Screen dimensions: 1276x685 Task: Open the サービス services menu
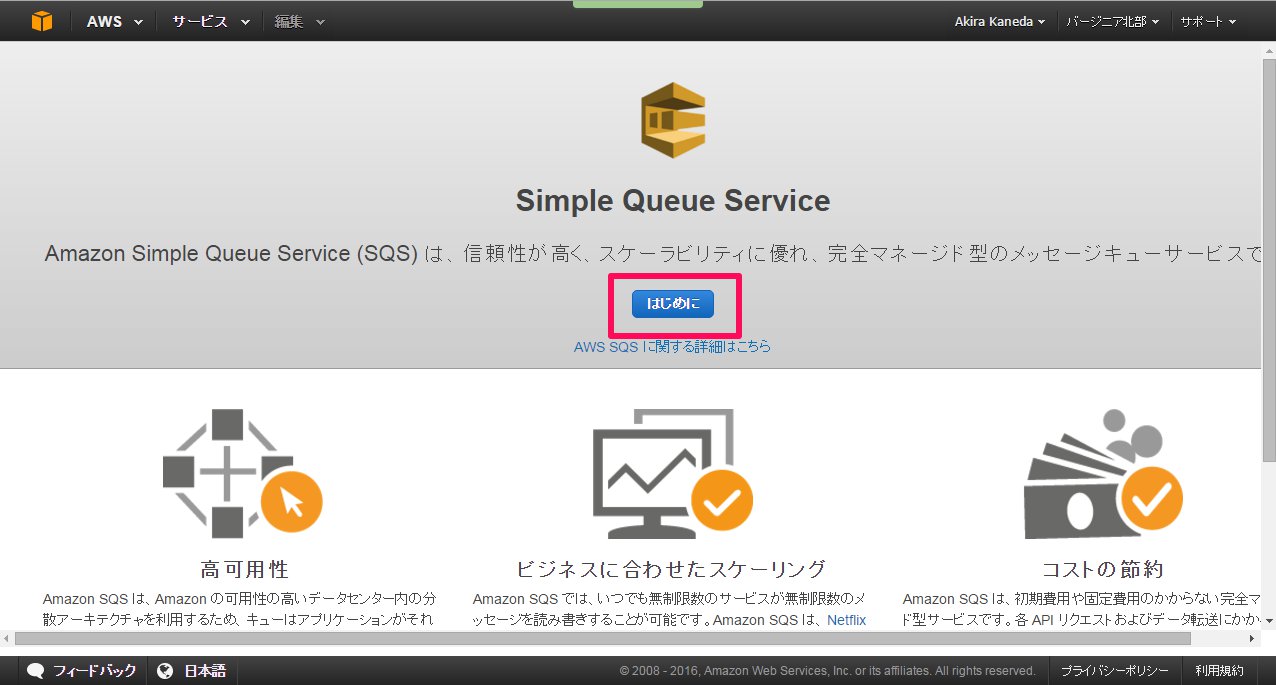pos(210,21)
